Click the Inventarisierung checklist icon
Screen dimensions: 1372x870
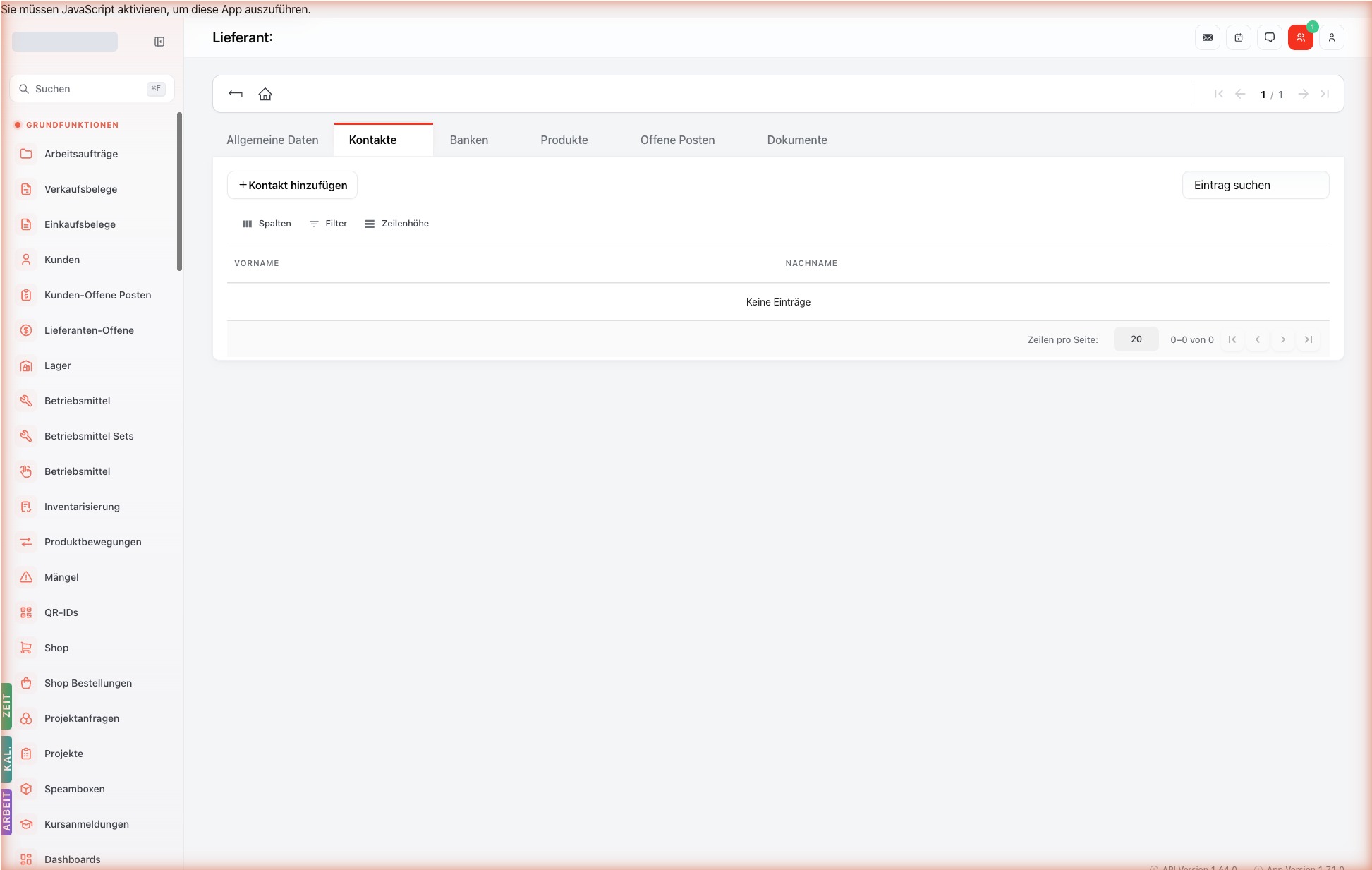(x=26, y=507)
